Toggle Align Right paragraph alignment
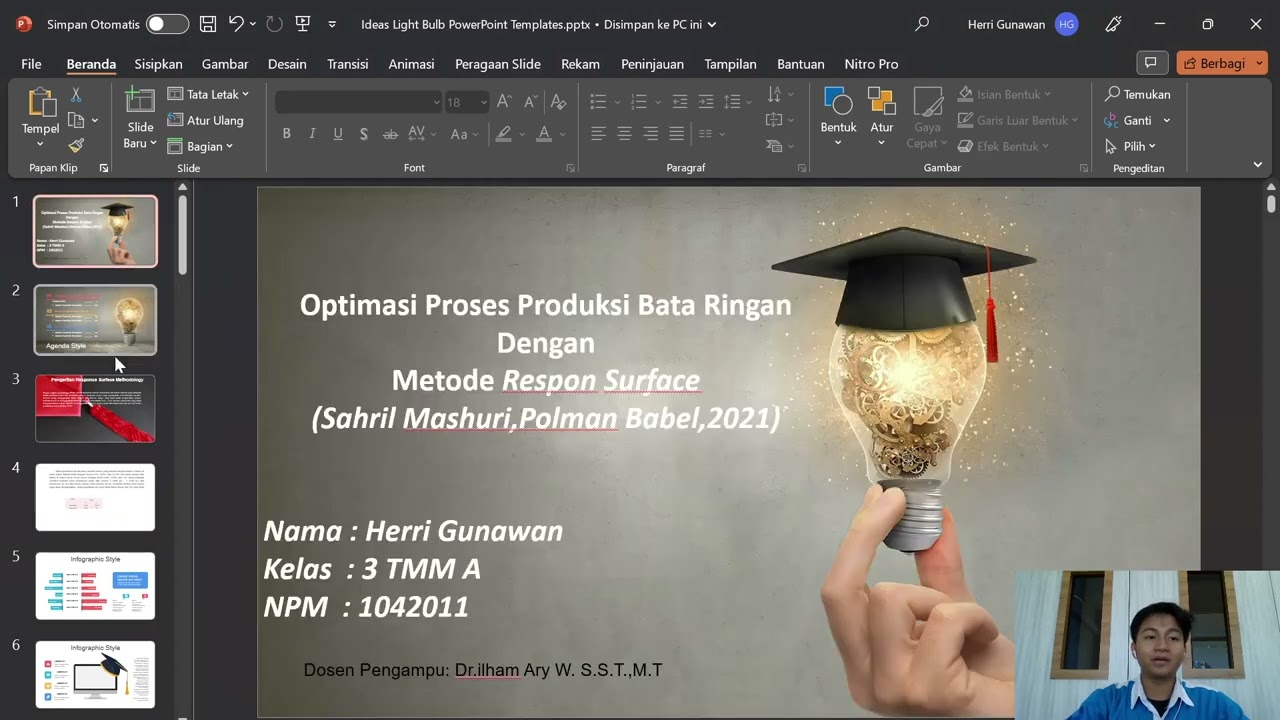This screenshot has width=1280, height=720. coord(650,134)
